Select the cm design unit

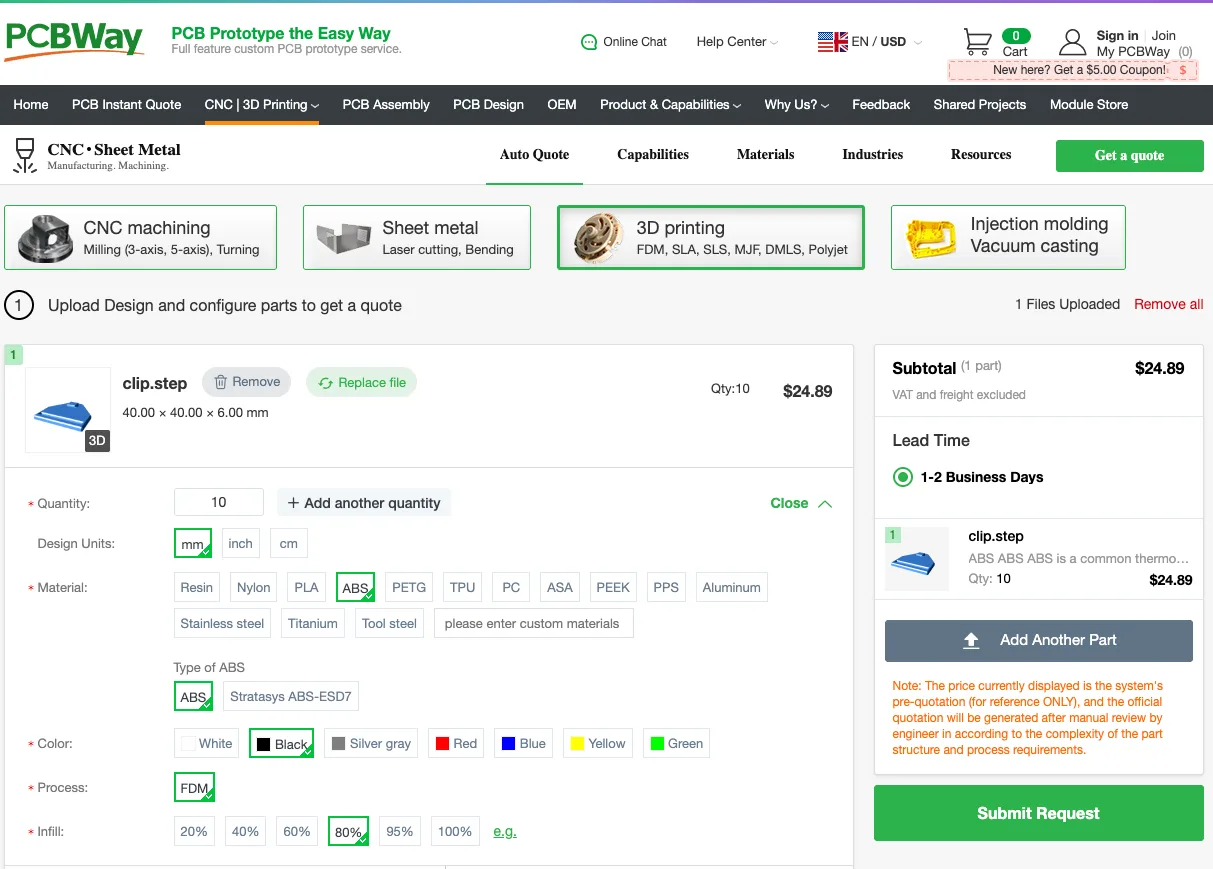(x=289, y=543)
